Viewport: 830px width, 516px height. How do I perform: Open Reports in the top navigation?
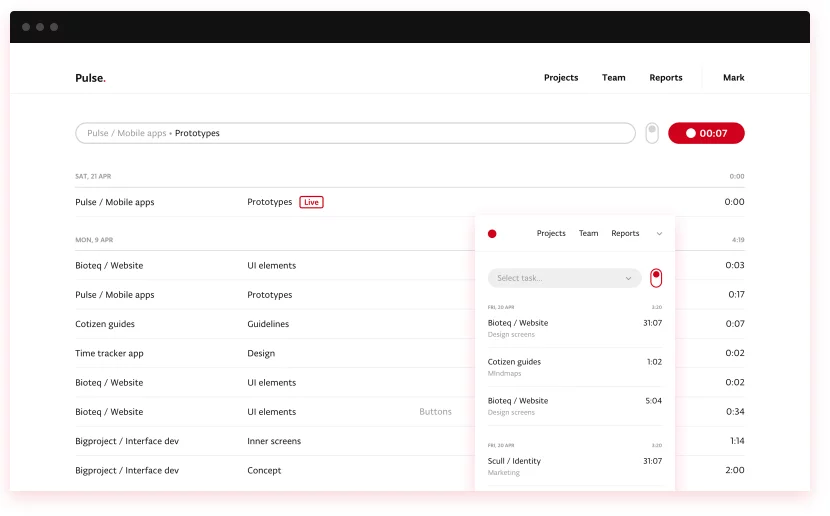(x=665, y=78)
